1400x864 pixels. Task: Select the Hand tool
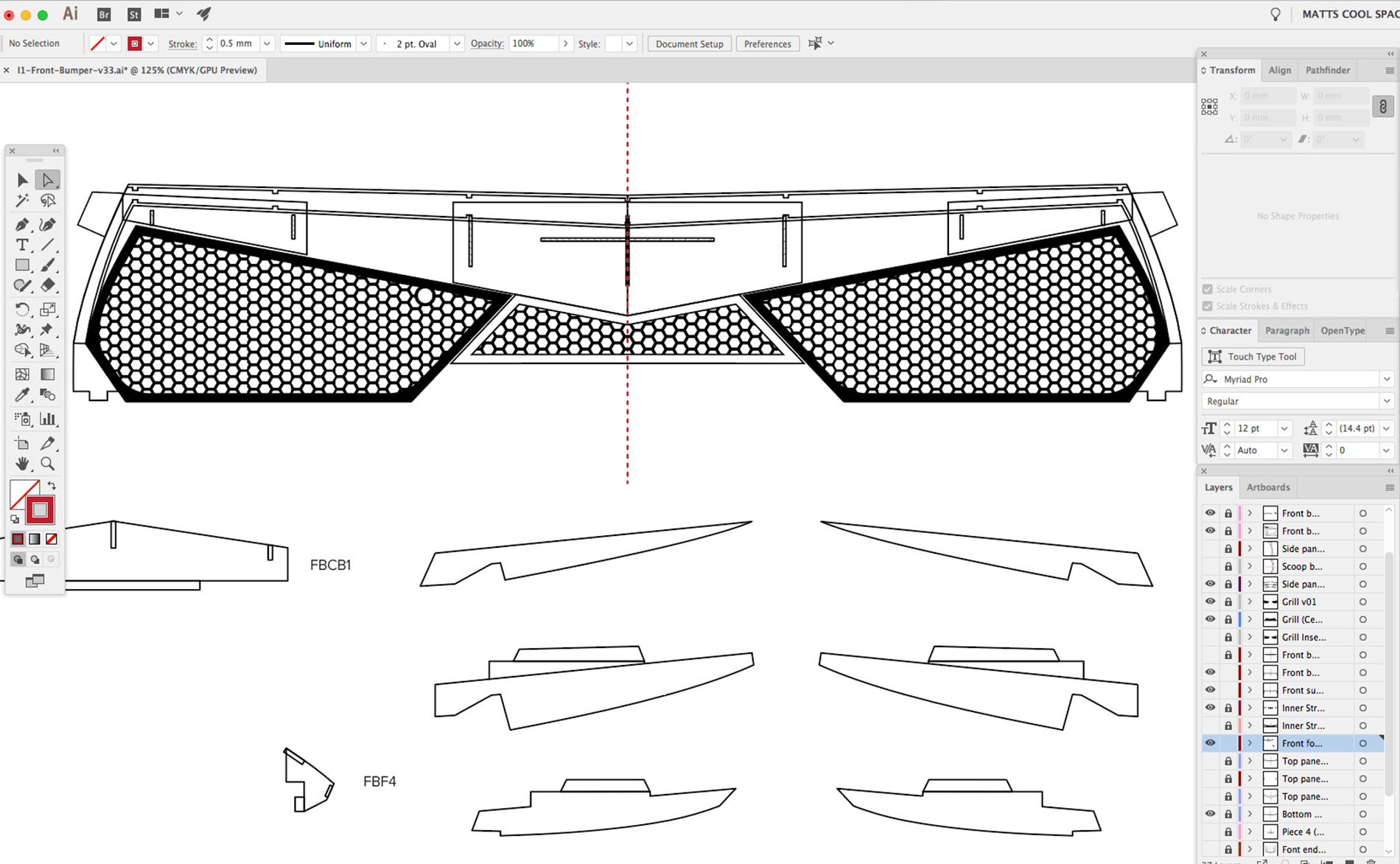pos(22,464)
